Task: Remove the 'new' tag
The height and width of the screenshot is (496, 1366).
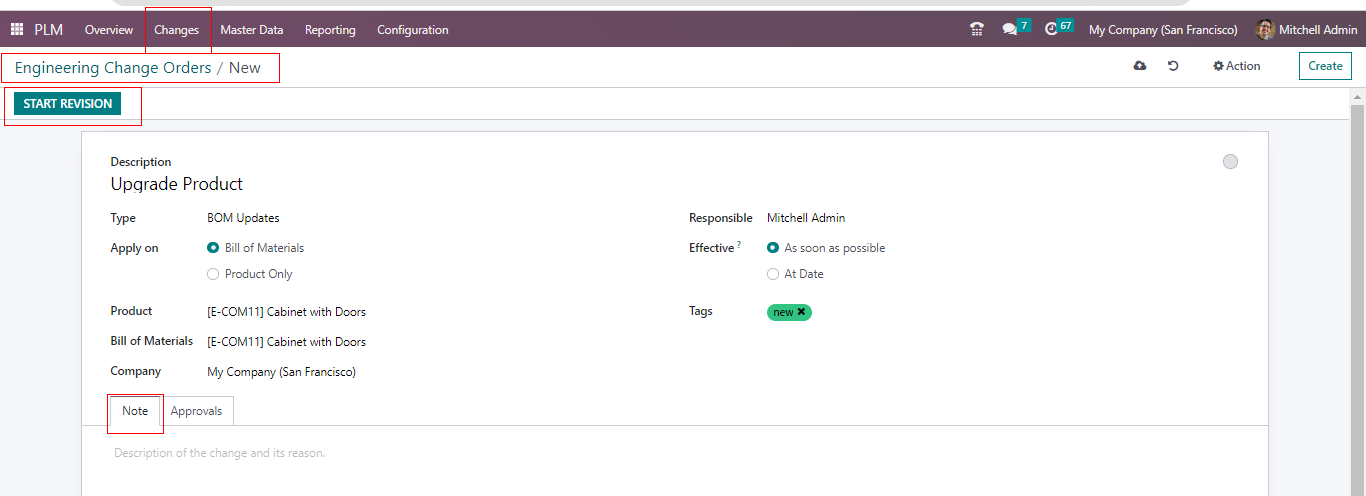Action: click(801, 312)
